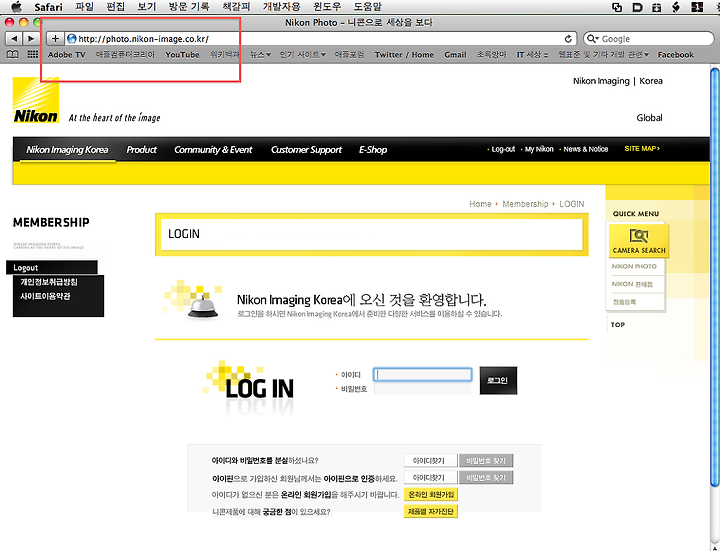Click the 온라인 회원가입 button
The width and height of the screenshot is (720, 551).
[x=431, y=495]
